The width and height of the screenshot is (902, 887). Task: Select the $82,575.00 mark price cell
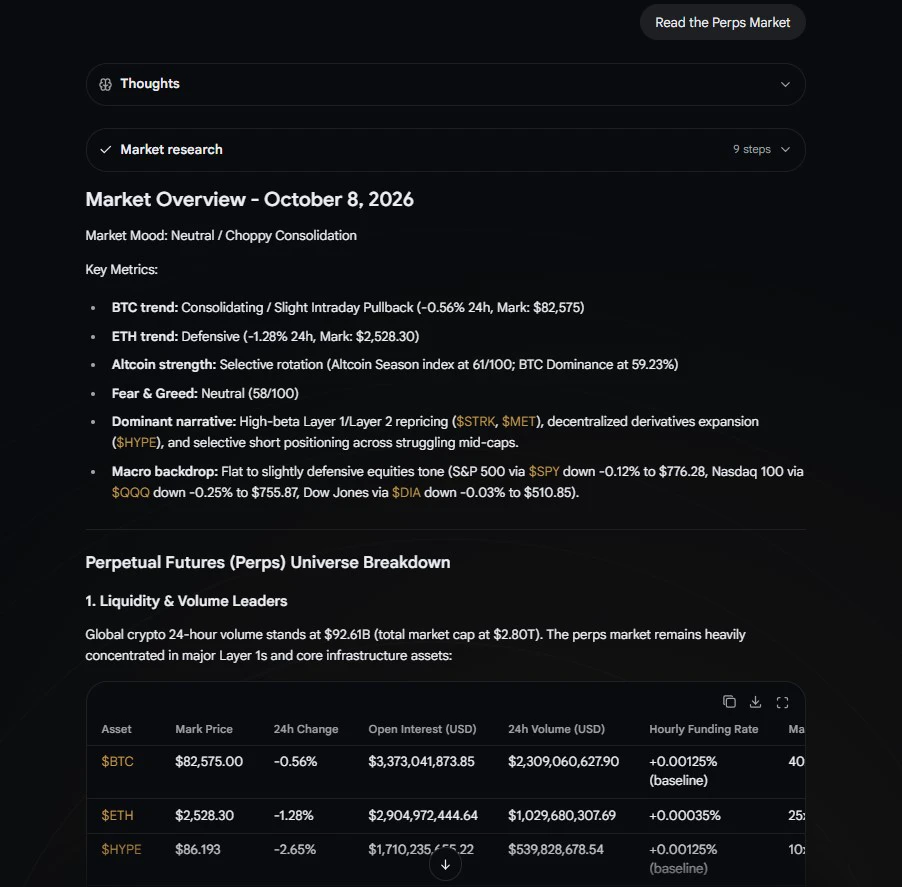pyautogui.click(x=209, y=762)
